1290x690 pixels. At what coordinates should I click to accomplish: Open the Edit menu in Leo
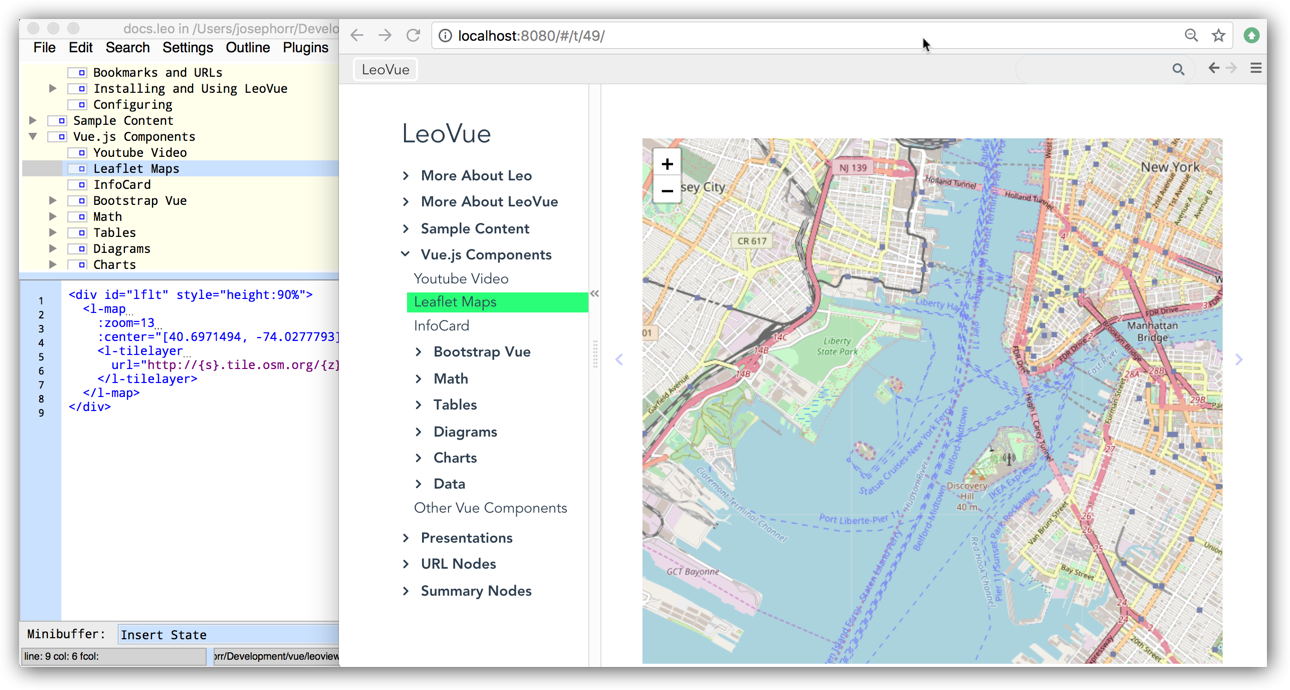tap(80, 48)
